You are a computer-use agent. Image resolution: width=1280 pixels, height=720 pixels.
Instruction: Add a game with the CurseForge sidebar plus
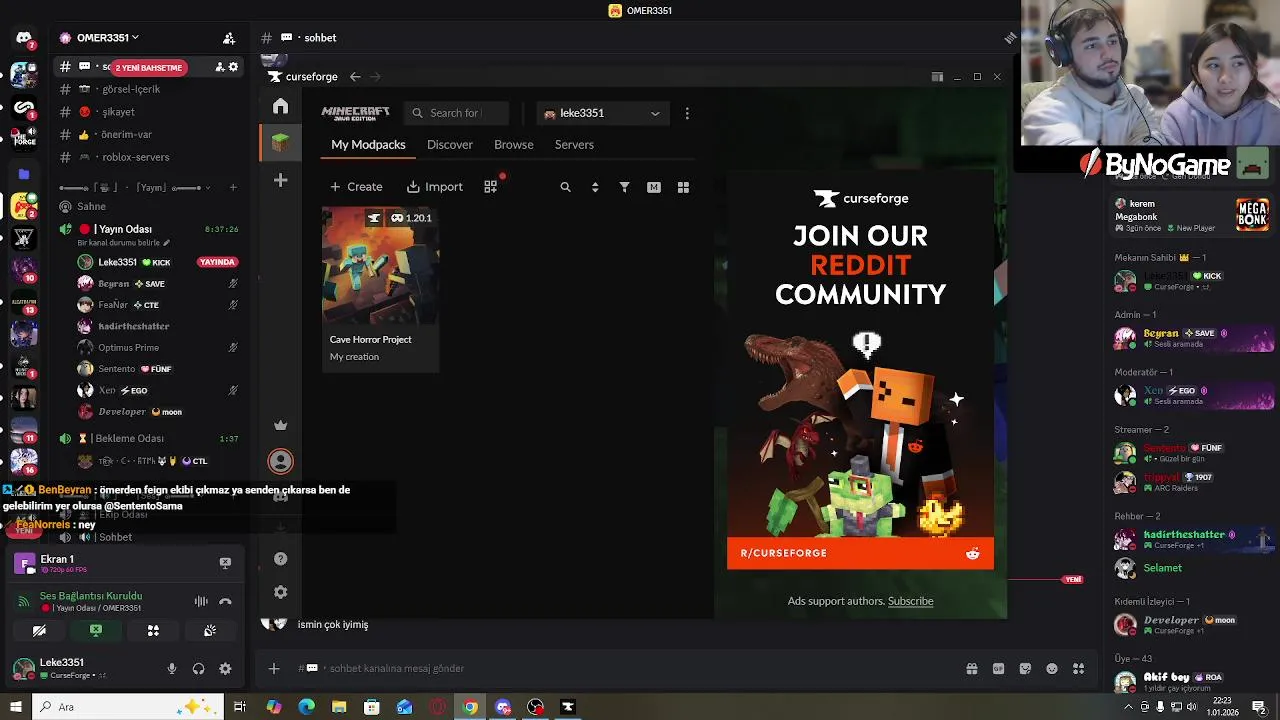281,180
